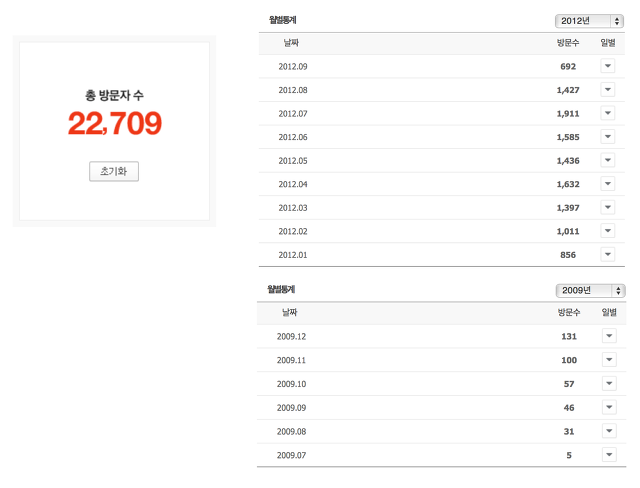Click 일별 column header in 2009 table
This screenshot has width=640, height=488.
[x=609, y=313]
